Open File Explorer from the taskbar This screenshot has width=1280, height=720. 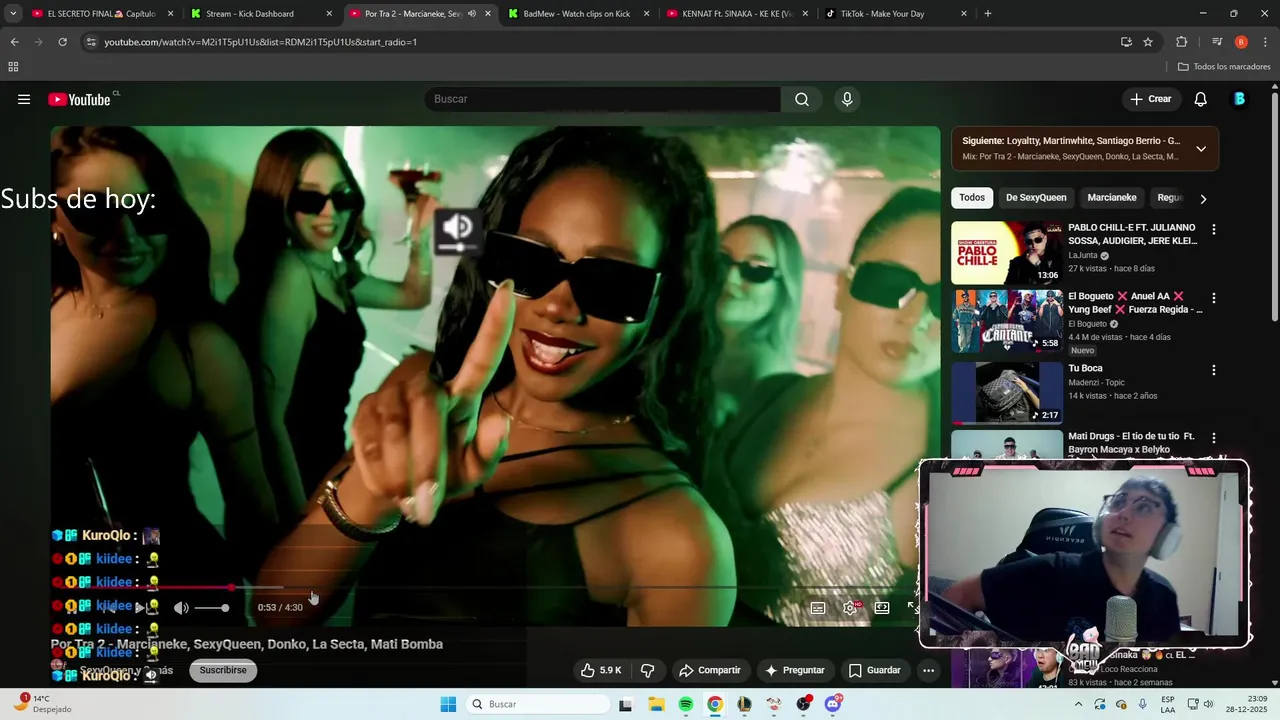tap(656, 704)
